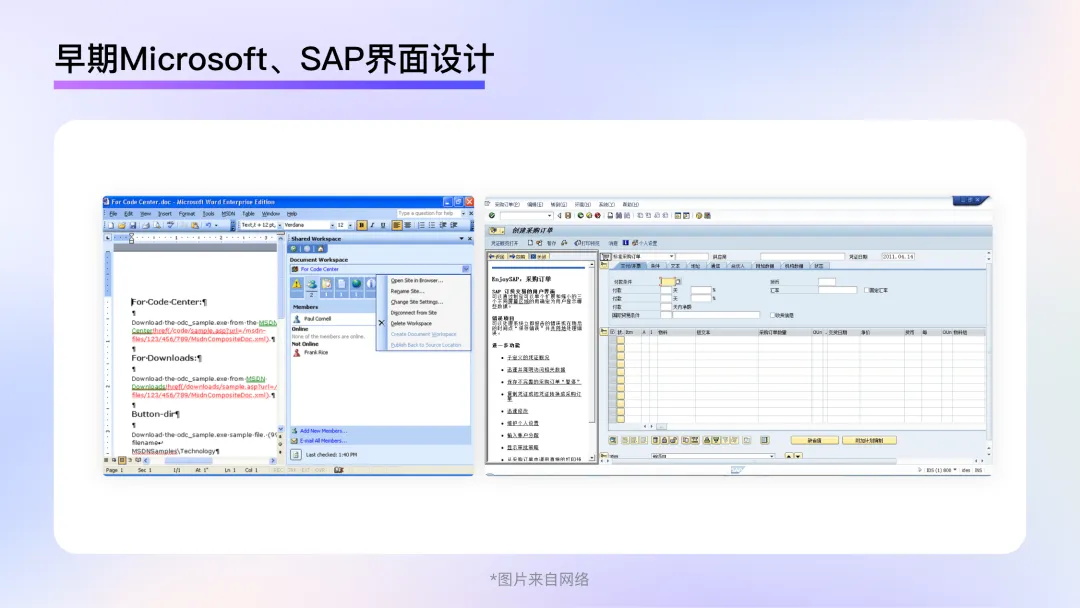Click the Add New Members link
This screenshot has width=1080, height=608.
click(x=322, y=431)
